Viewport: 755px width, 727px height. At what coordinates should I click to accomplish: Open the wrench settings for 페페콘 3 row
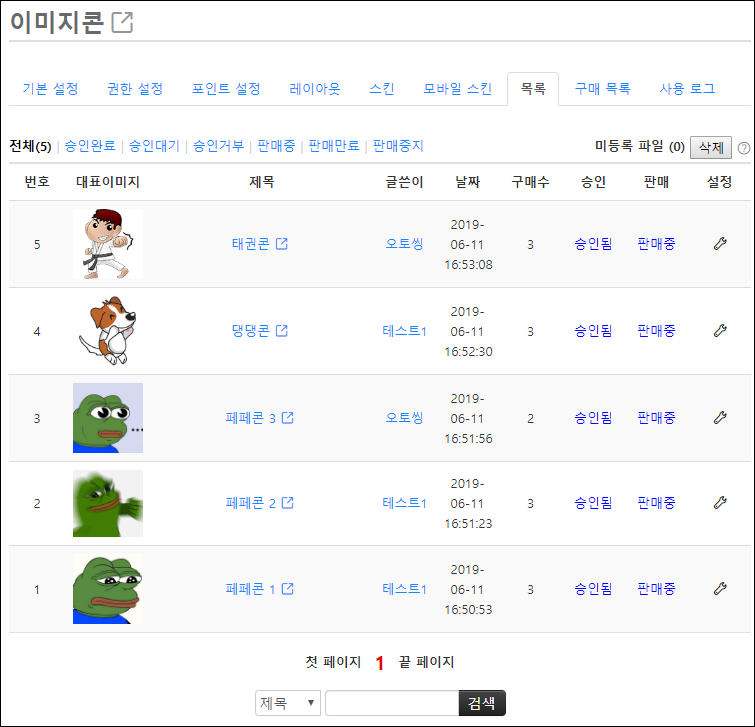point(720,417)
